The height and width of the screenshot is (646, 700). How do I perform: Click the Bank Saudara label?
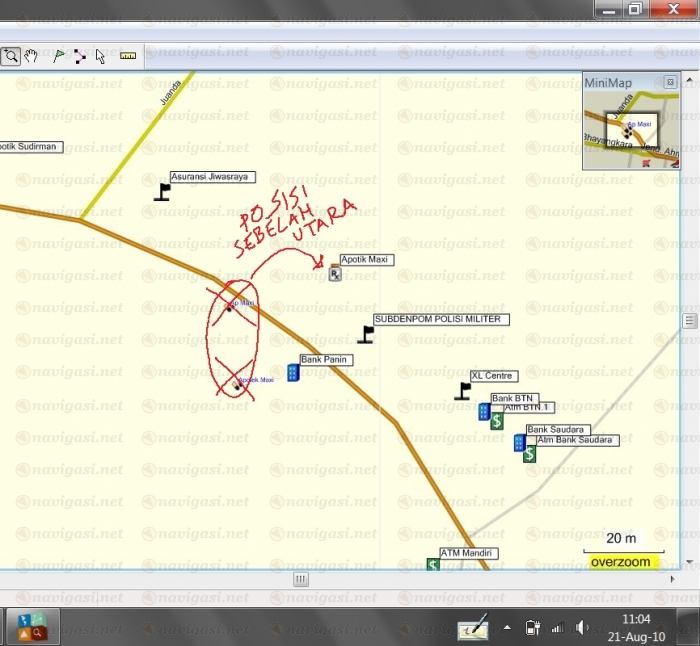click(556, 430)
